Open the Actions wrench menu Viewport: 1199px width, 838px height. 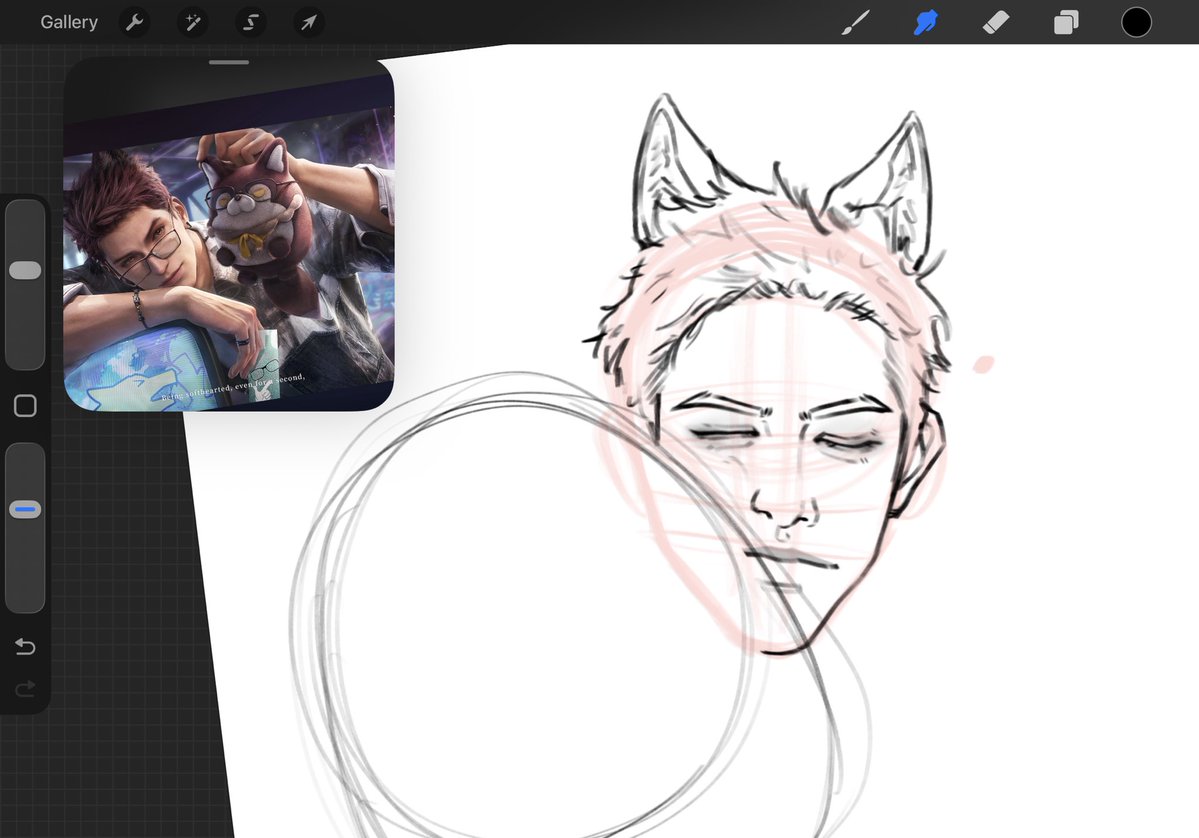point(135,22)
